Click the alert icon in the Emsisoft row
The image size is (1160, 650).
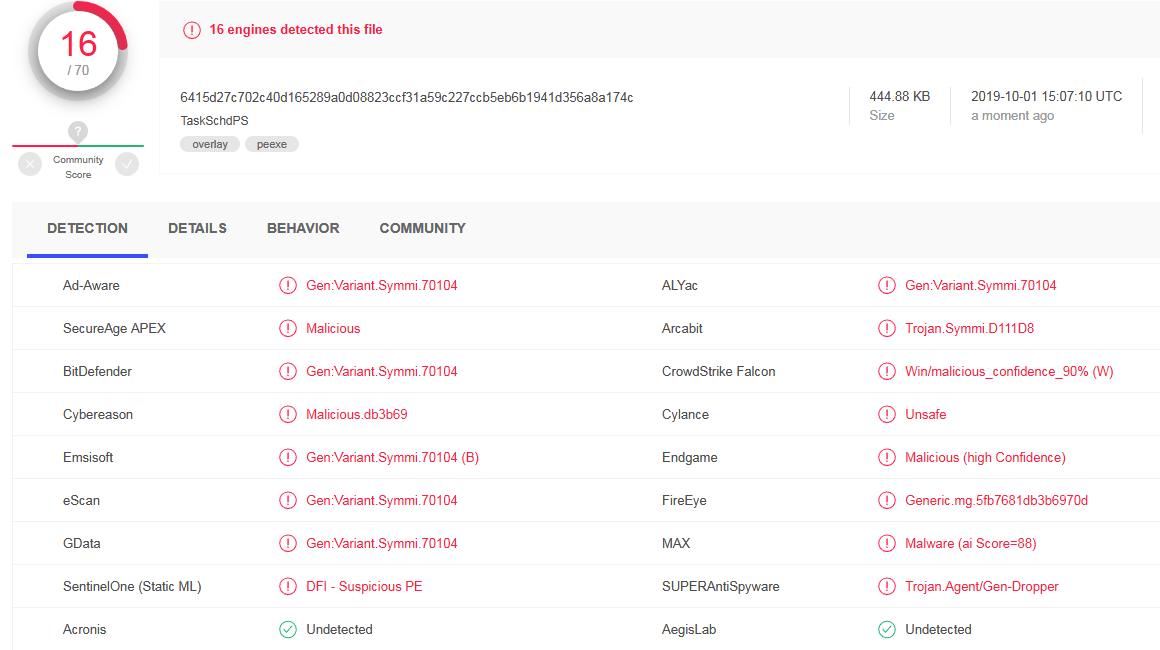coord(288,457)
